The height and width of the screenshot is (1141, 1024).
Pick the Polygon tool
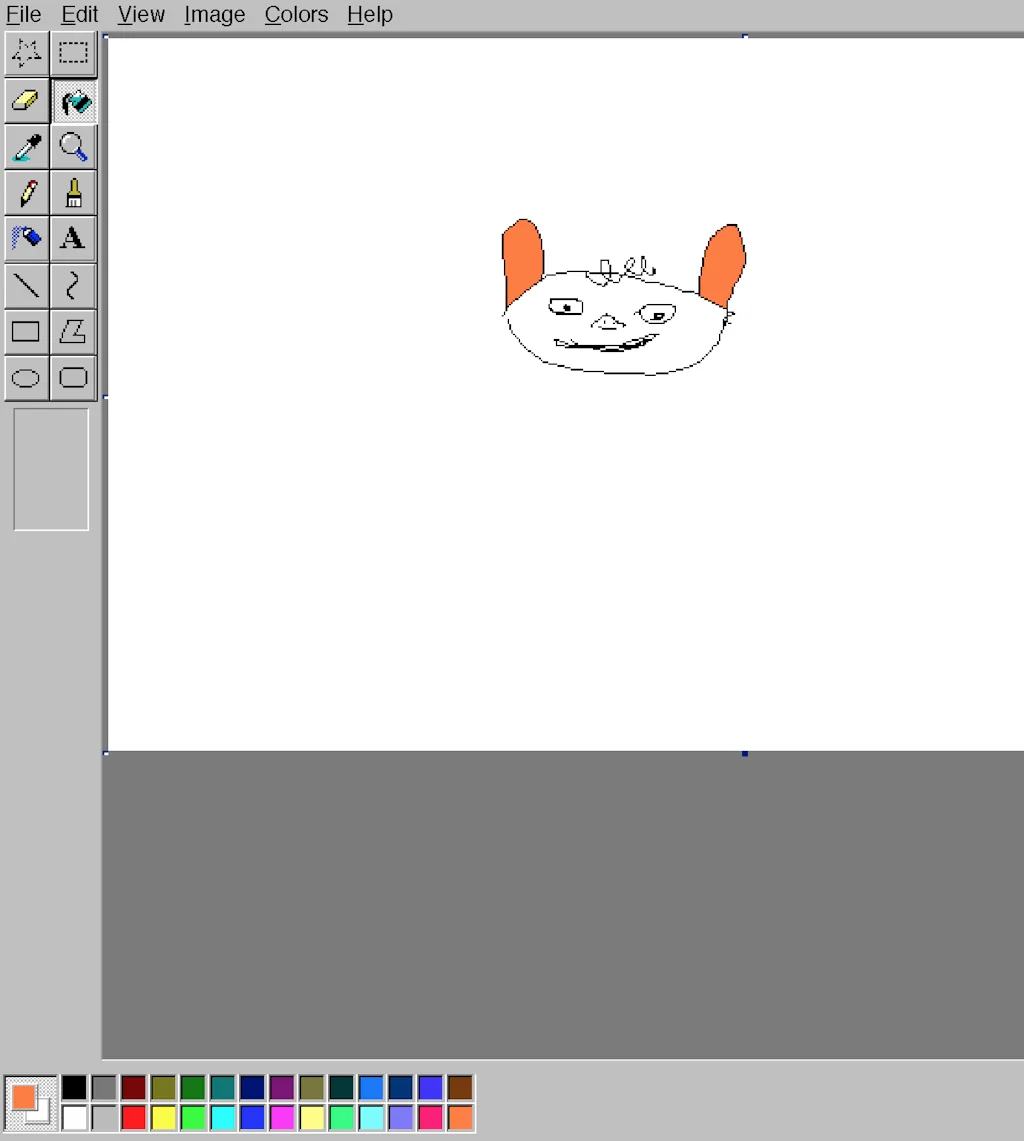tap(73, 331)
